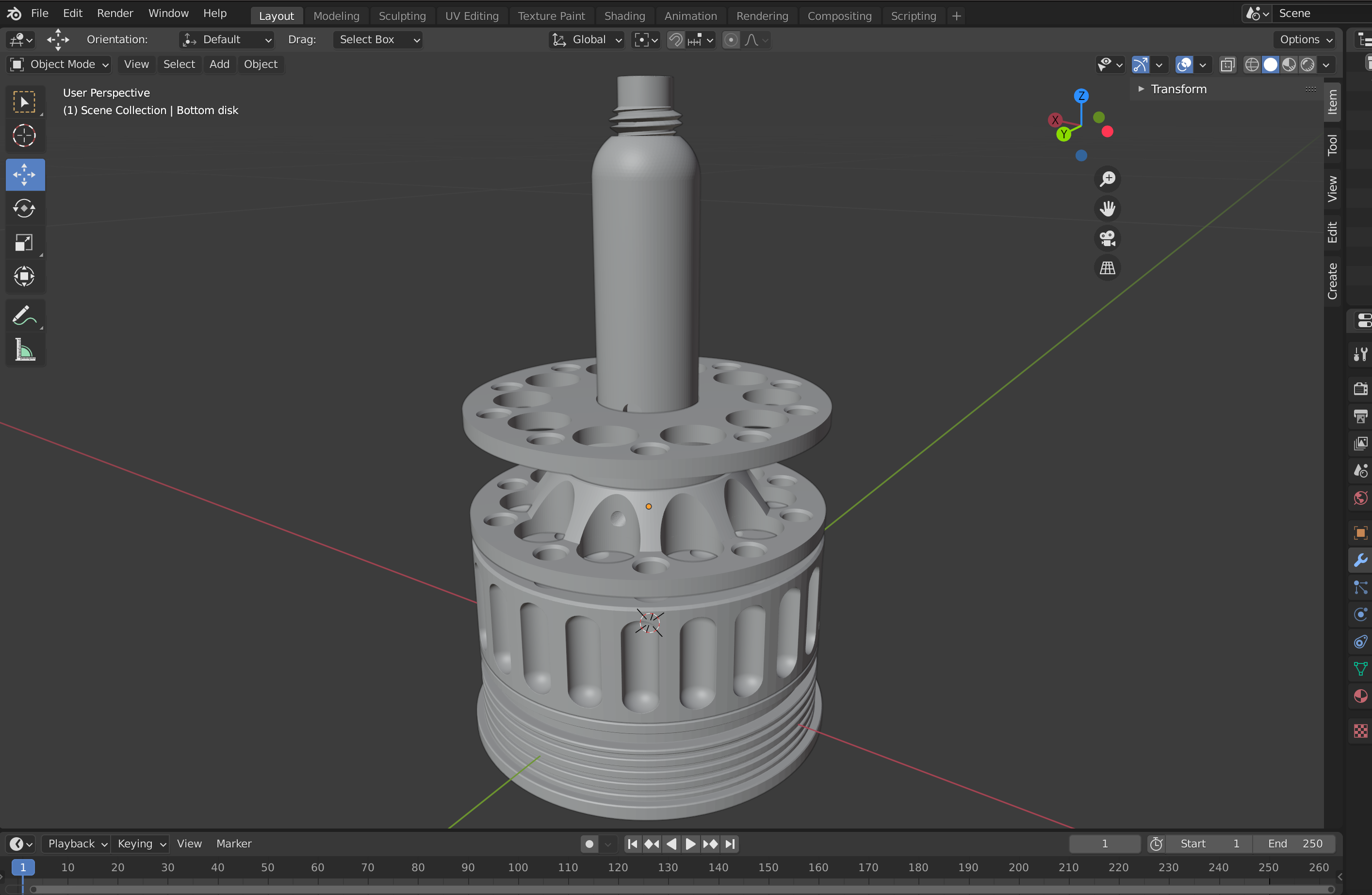Open the Object Data green triangle icon
Viewport: 1372px width, 895px height.
(x=1360, y=669)
